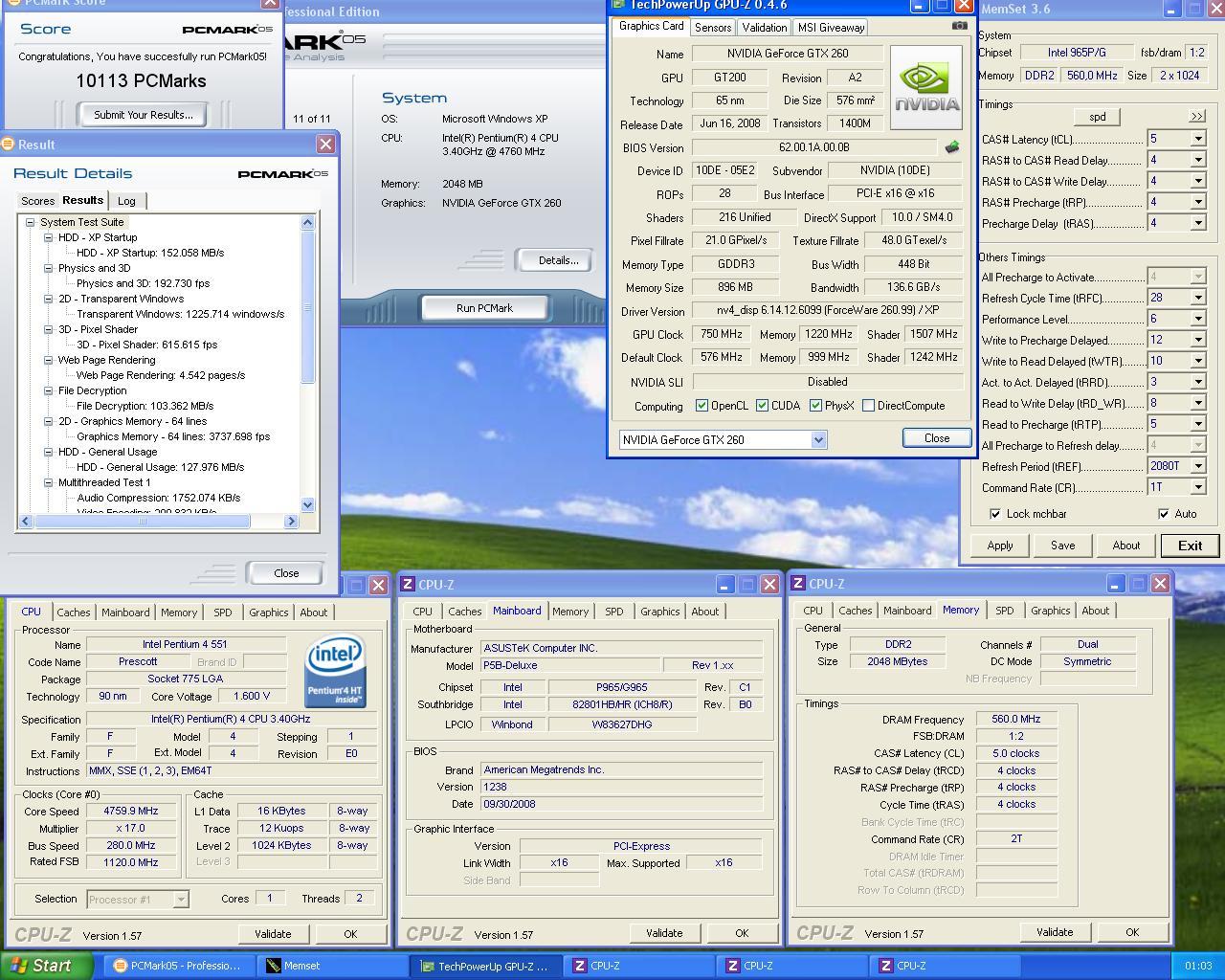Open Graphics tab in CPU-Z Mainboard window
1225x980 pixels.
click(x=659, y=612)
